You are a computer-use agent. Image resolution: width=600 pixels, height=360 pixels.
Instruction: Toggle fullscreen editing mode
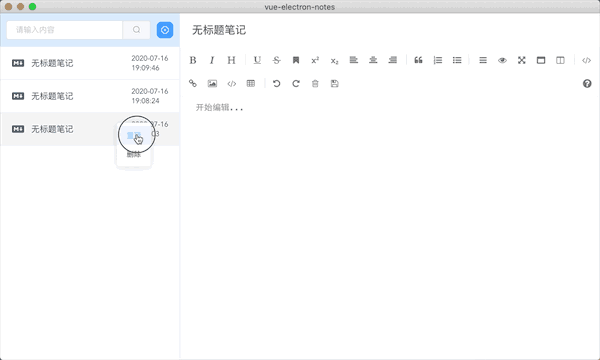(x=522, y=60)
